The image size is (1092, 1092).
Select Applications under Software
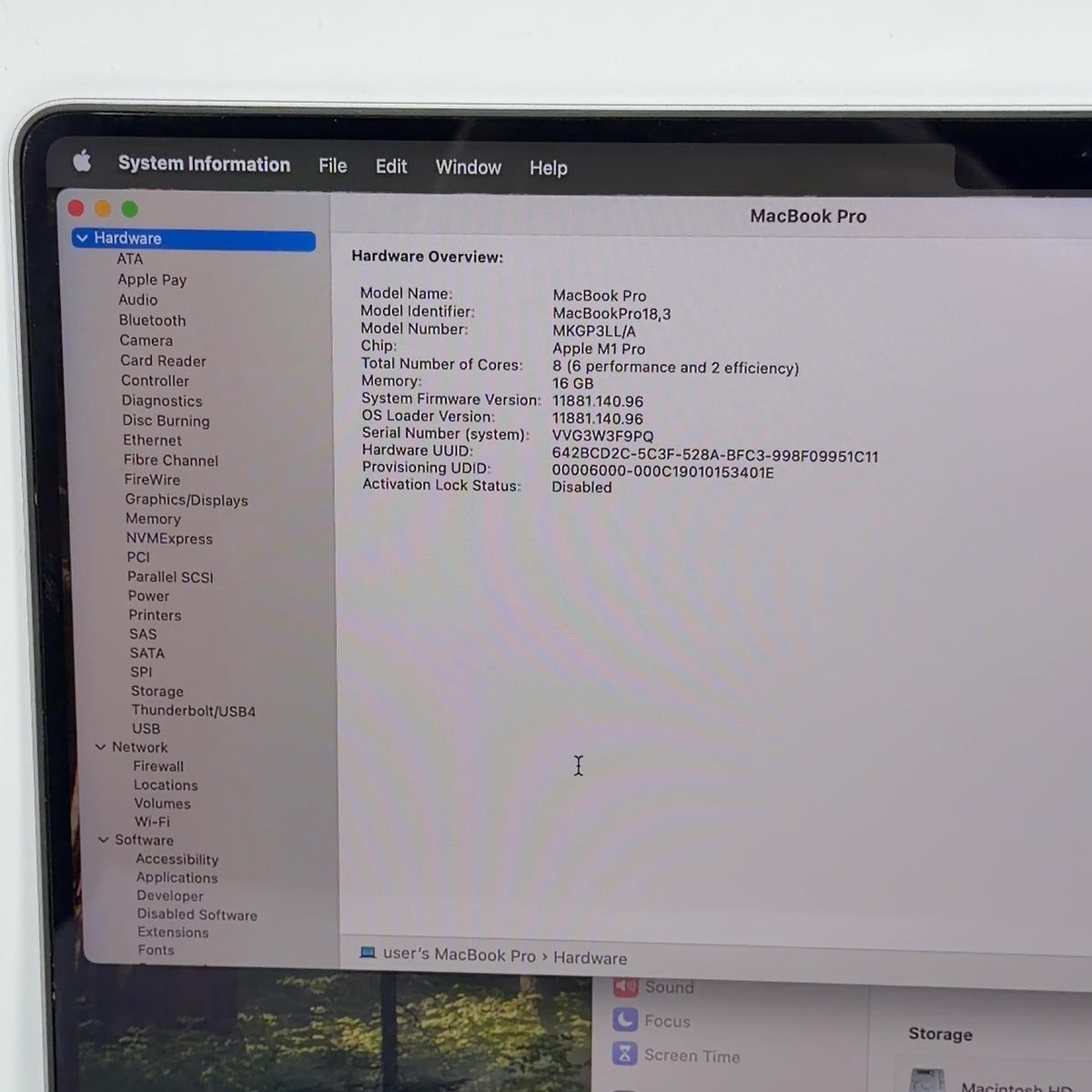pos(177,878)
